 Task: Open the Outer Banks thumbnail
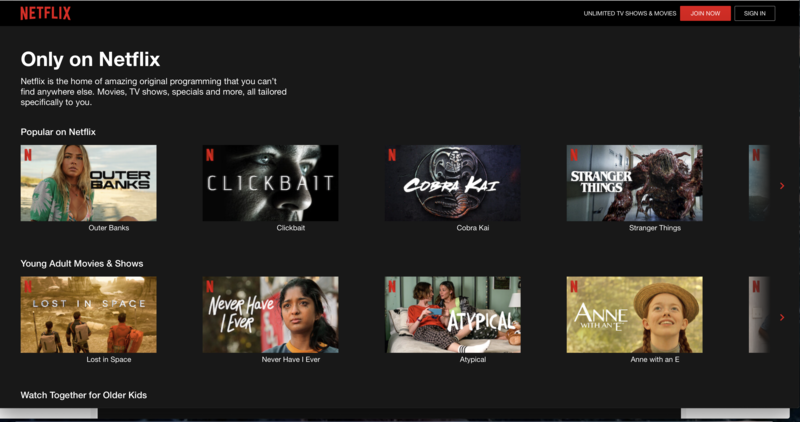[x=88, y=183]
